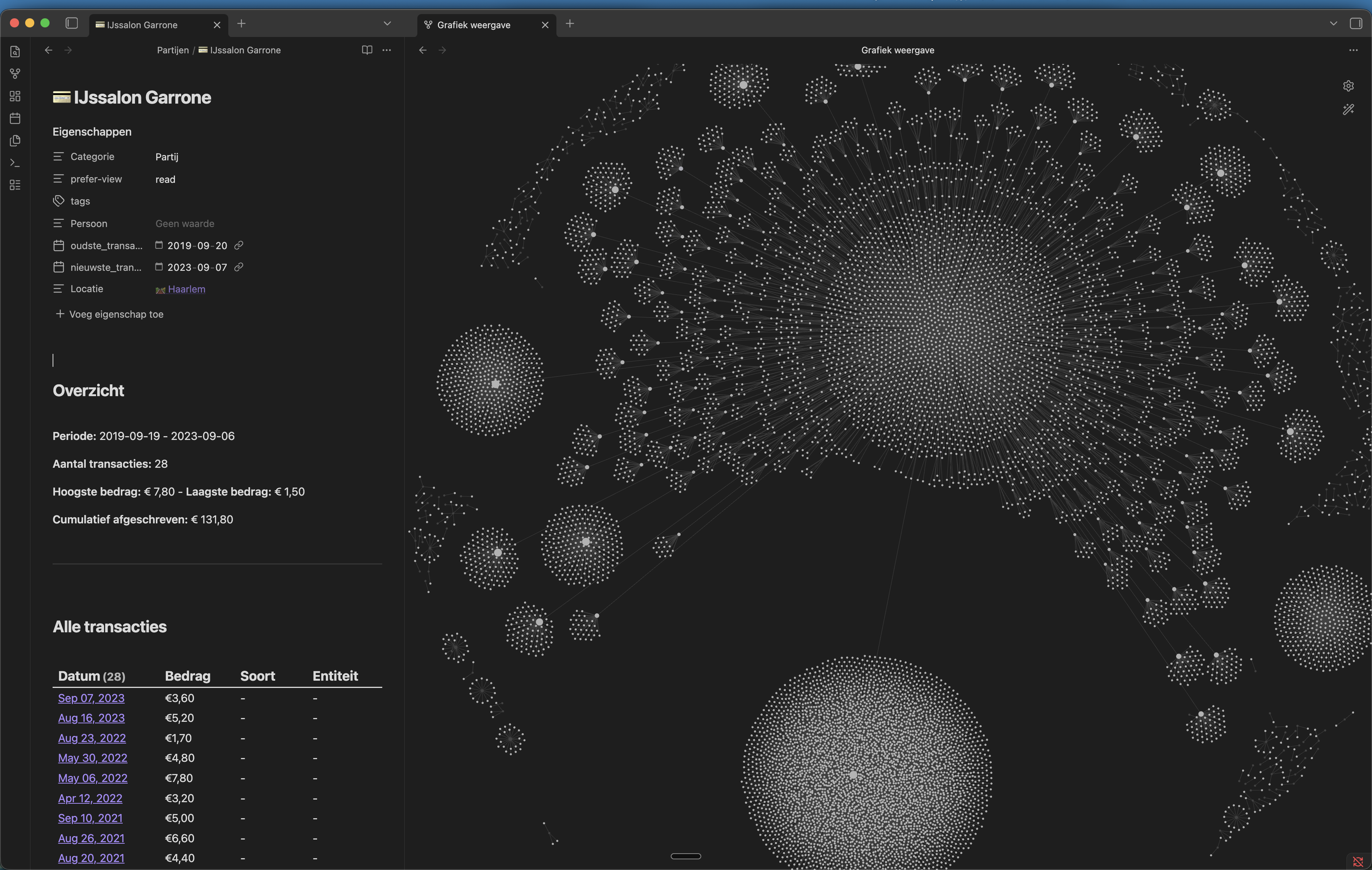This screenshot has width=1372, height=870.
Task: Open the quick switcher file search icon
Action: (15, 52)
